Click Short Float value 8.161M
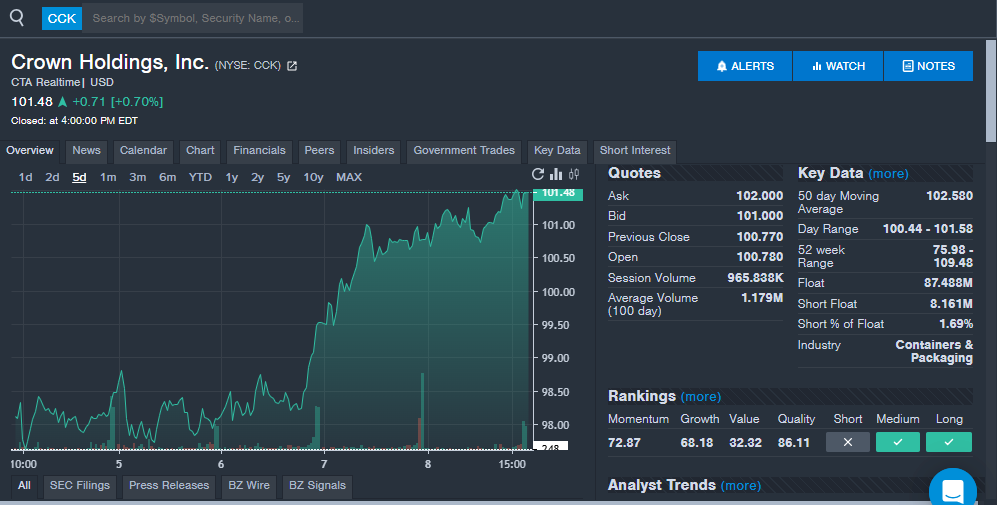The height and width of the screenshot is (505, 997). tap(951, 304)
